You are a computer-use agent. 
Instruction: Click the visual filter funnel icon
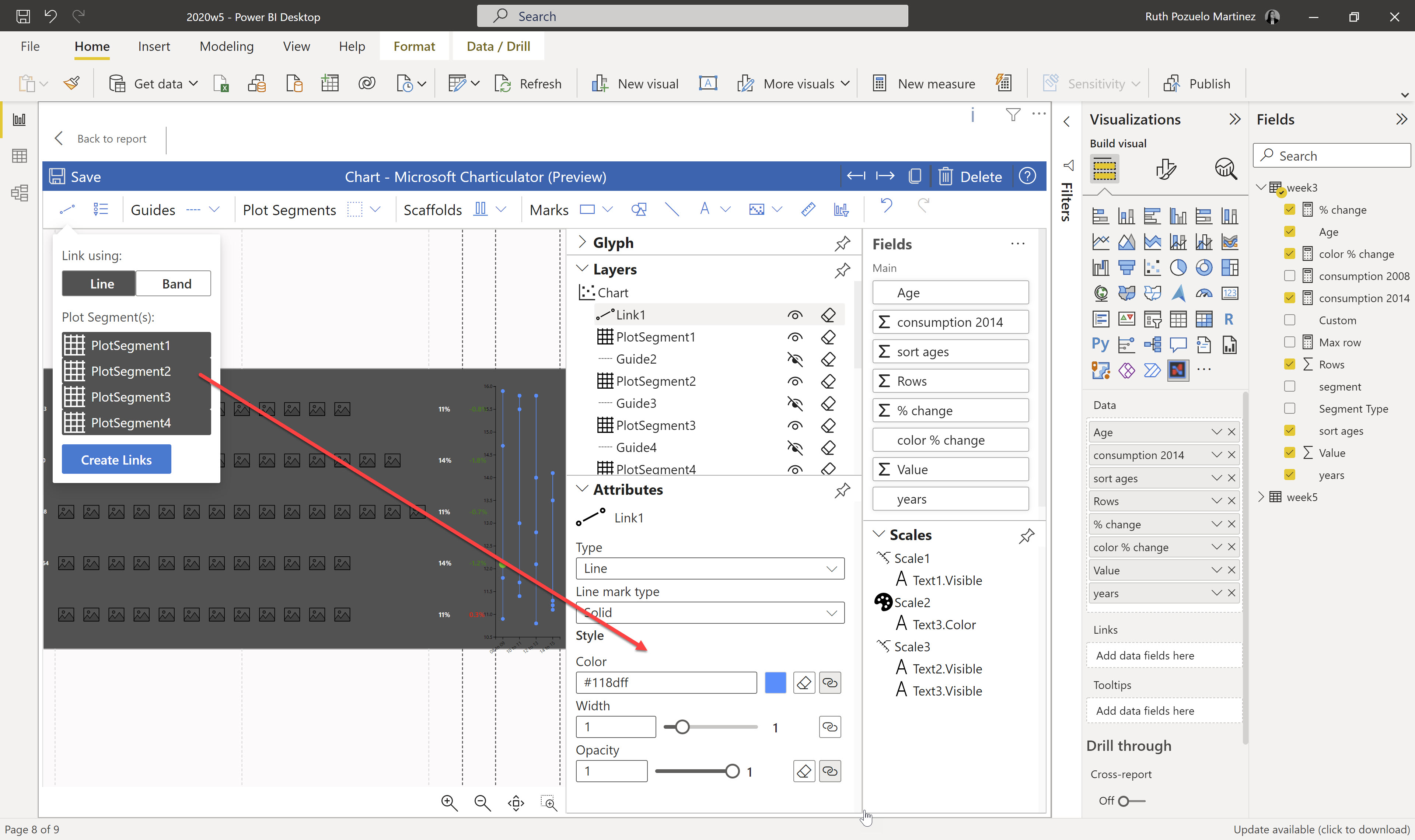click(x=1013, y=114)
